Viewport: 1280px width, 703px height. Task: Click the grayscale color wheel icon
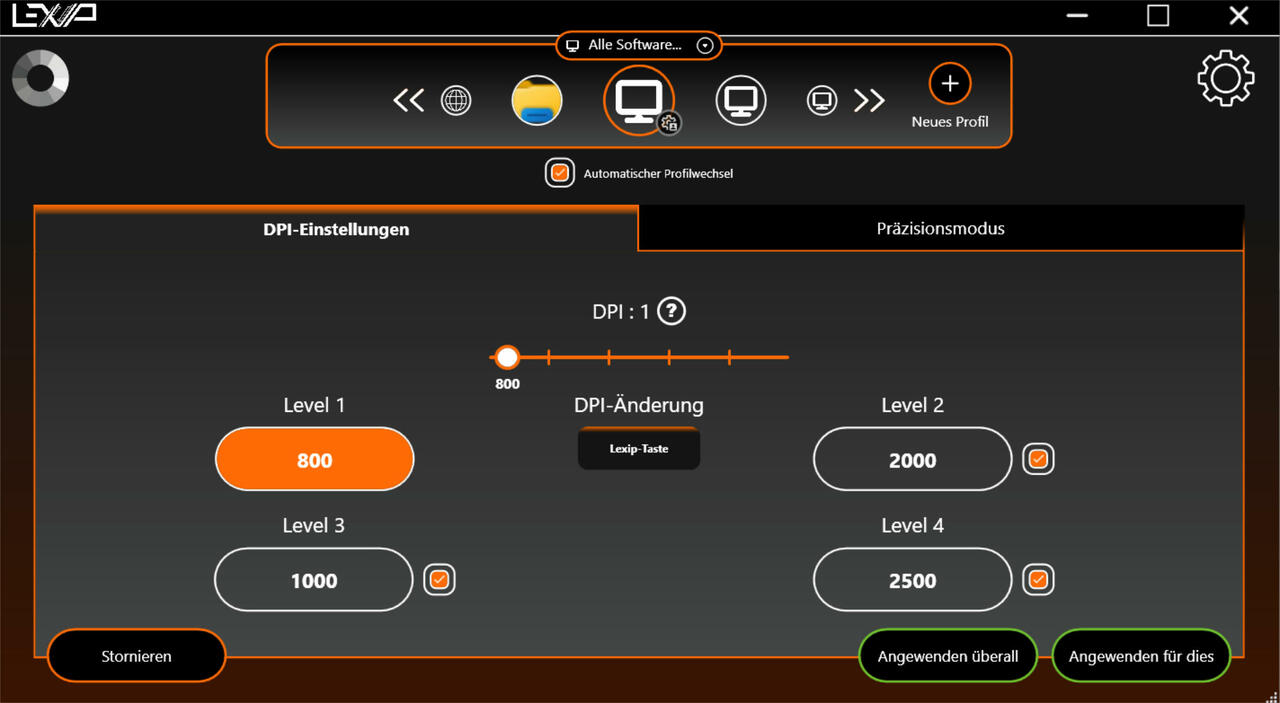[41, 78]
